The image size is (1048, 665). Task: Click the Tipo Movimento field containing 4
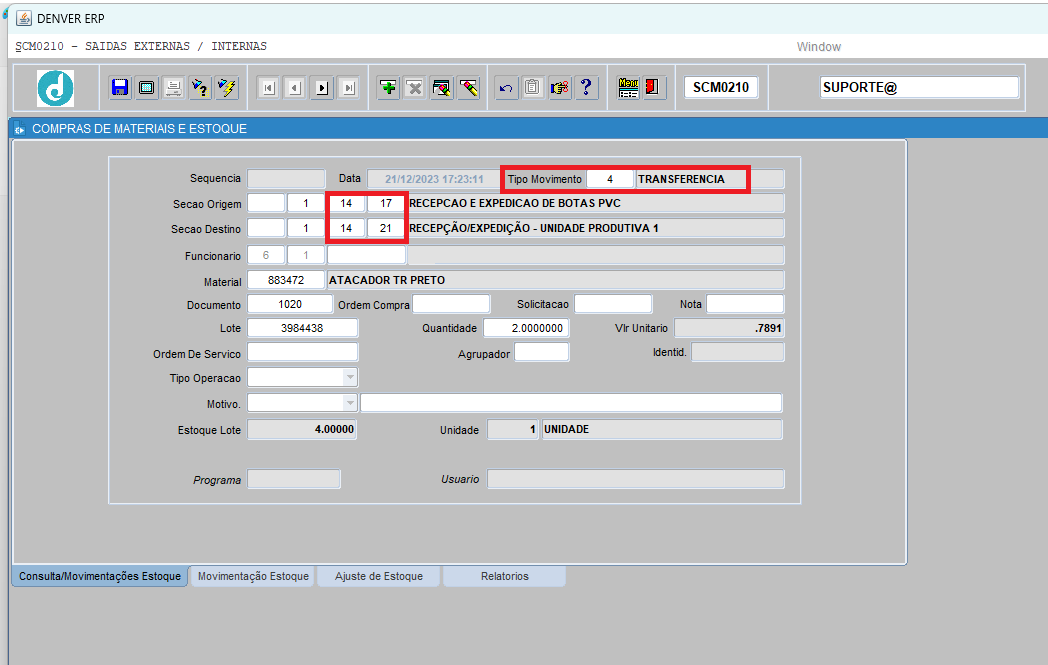610,179
